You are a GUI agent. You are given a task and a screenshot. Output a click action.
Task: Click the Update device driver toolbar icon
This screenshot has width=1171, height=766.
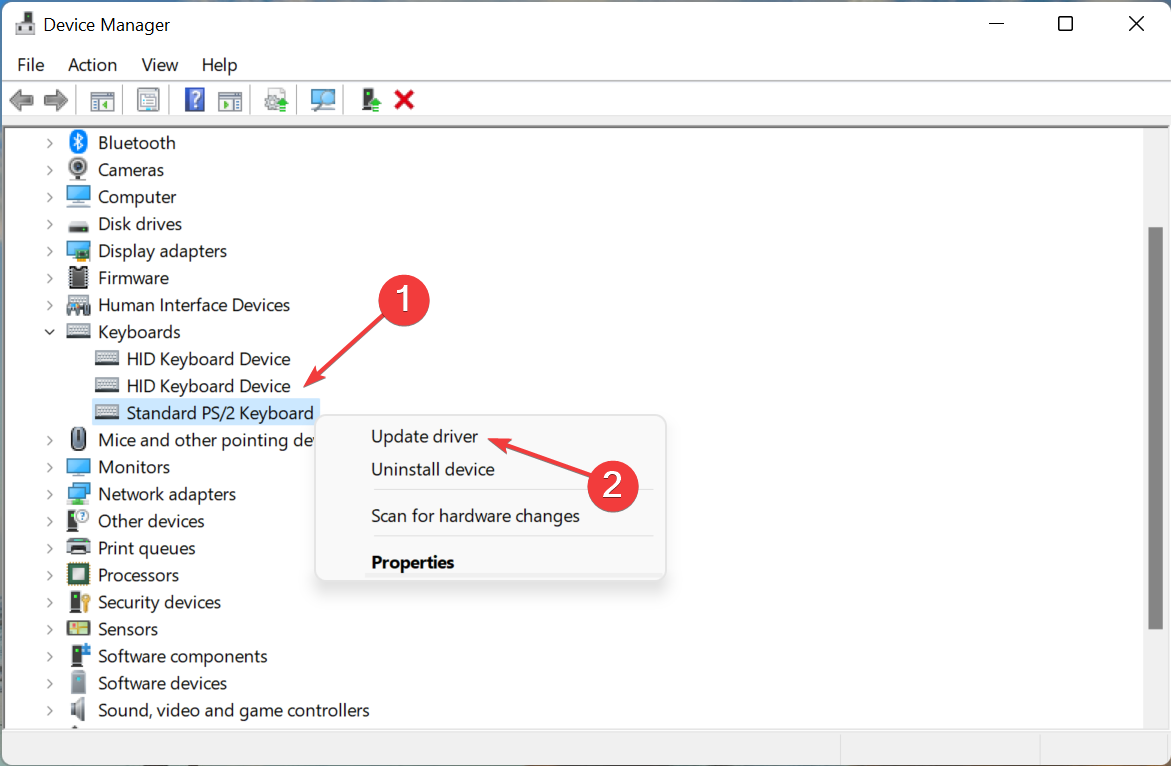point(276,100)
